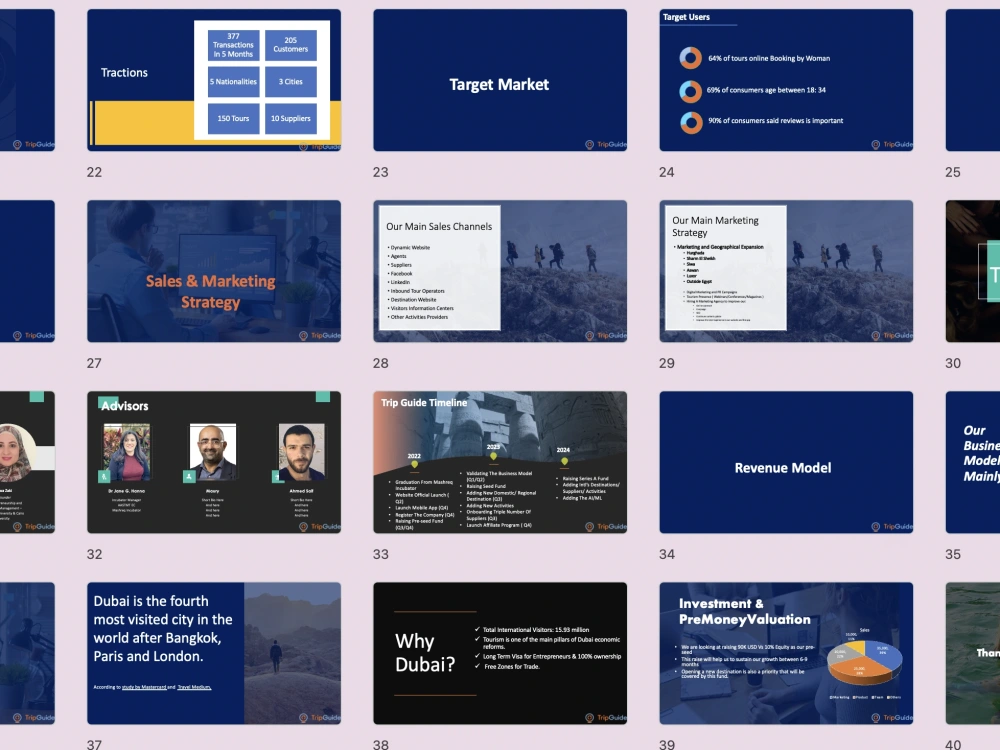Choose the Our Main Sales Channels slide
This screenshot has height=750, width=1000.
click(x=500, y=271)
